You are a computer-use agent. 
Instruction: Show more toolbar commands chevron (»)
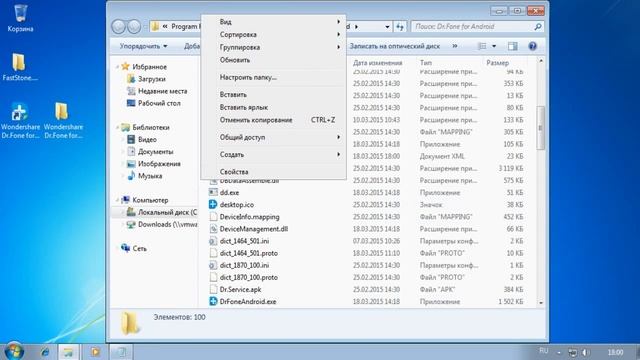pyautogui.click(x=455, y=46)
